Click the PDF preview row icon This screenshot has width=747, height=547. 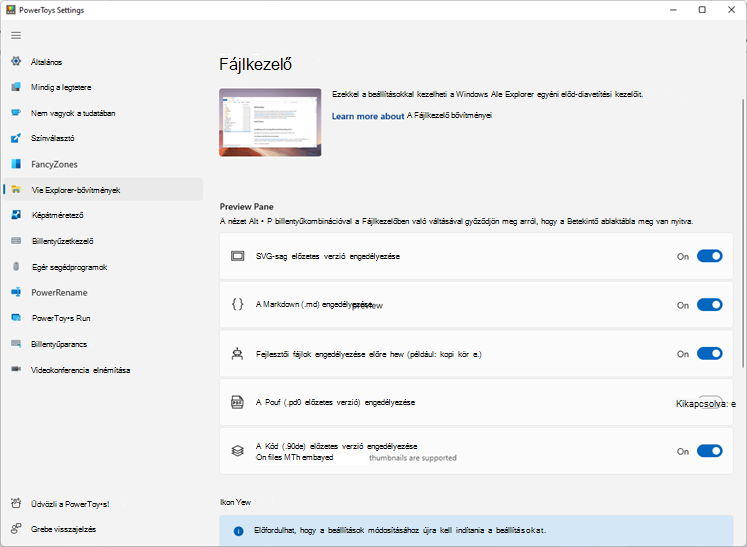[x=237, y=402]
